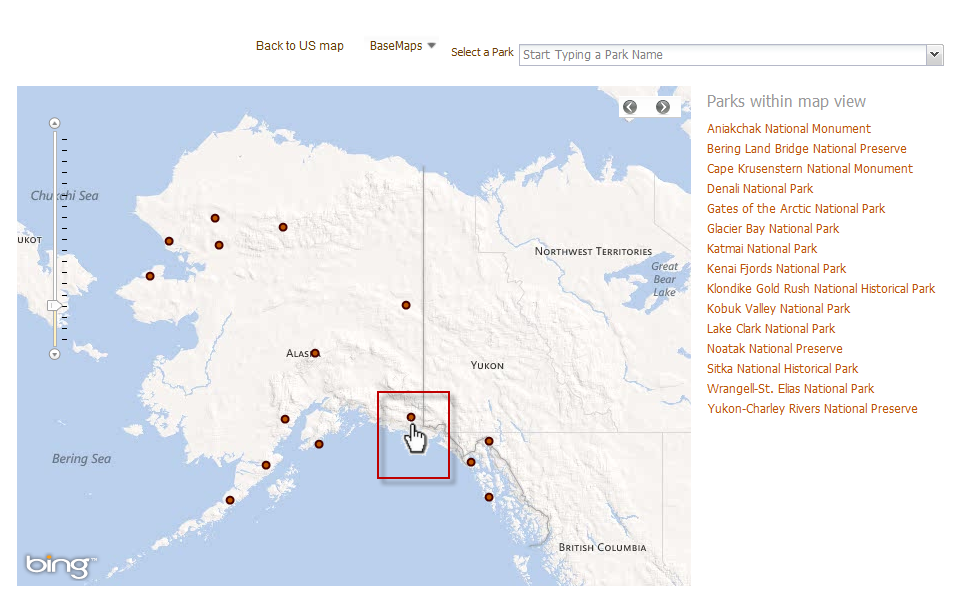Click the zoom slider handle

point(55,304)
